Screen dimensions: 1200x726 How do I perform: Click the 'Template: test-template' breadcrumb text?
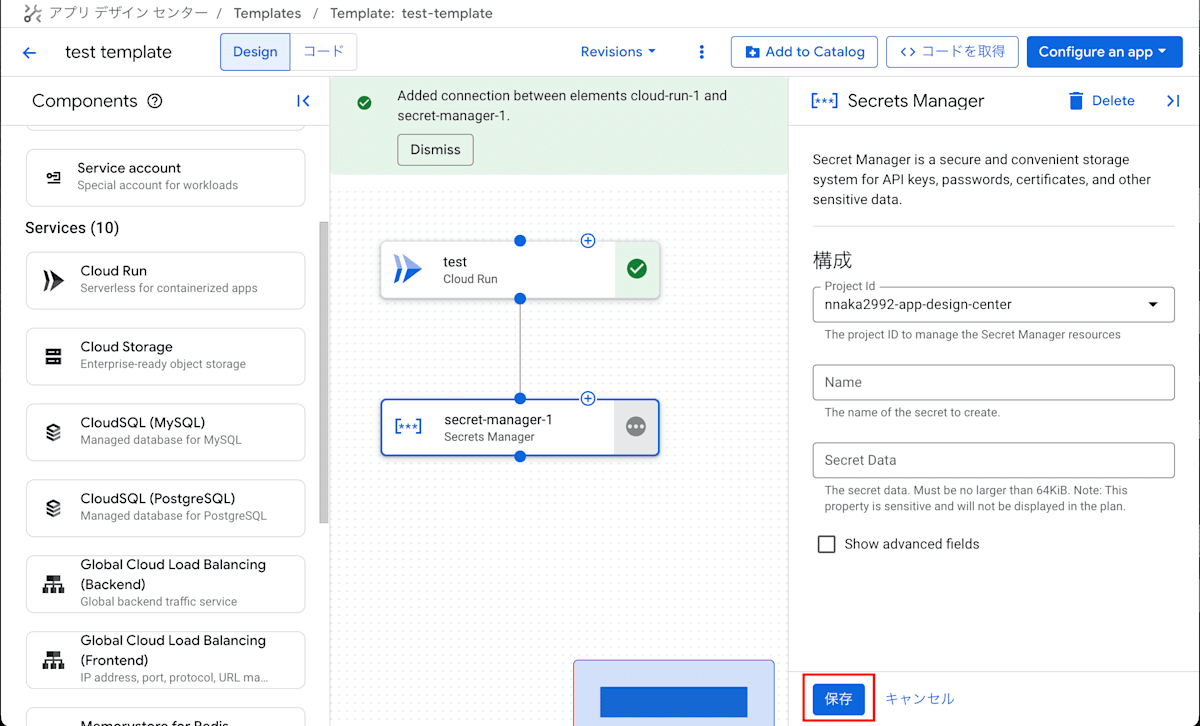[x=411, y=14]
